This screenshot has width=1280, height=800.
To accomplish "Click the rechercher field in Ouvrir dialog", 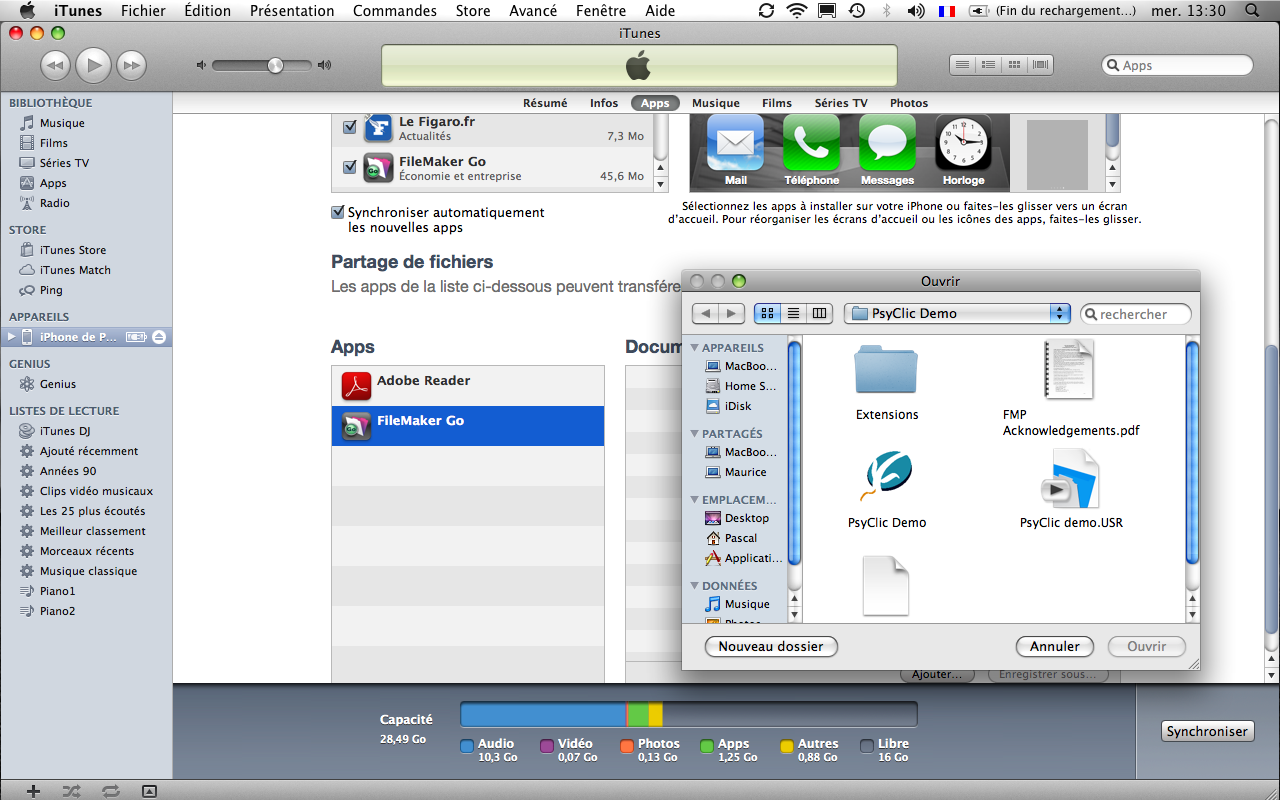I will (x=1137, y=314).
